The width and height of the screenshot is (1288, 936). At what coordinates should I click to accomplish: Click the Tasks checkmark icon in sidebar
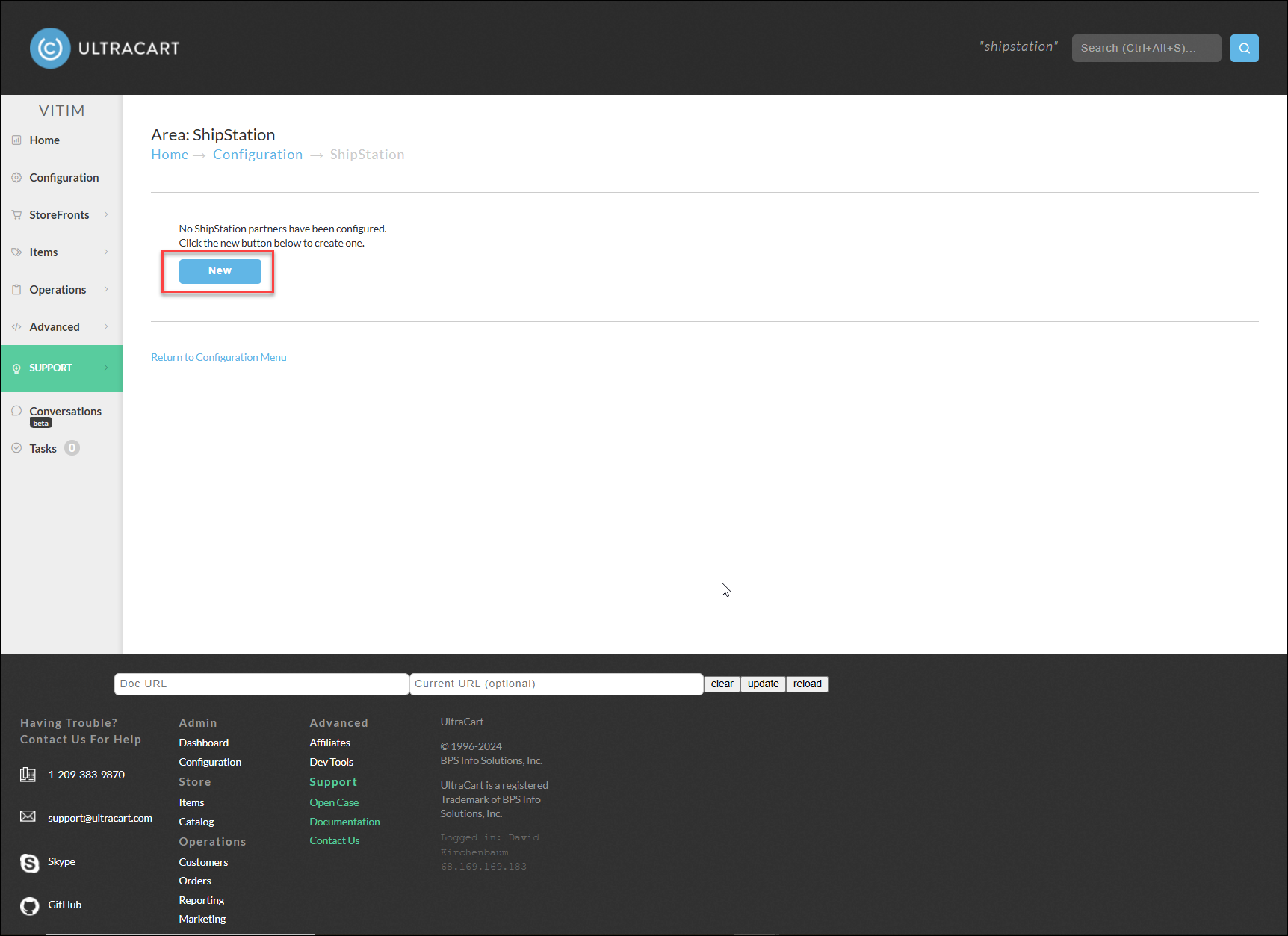[16, 448]
